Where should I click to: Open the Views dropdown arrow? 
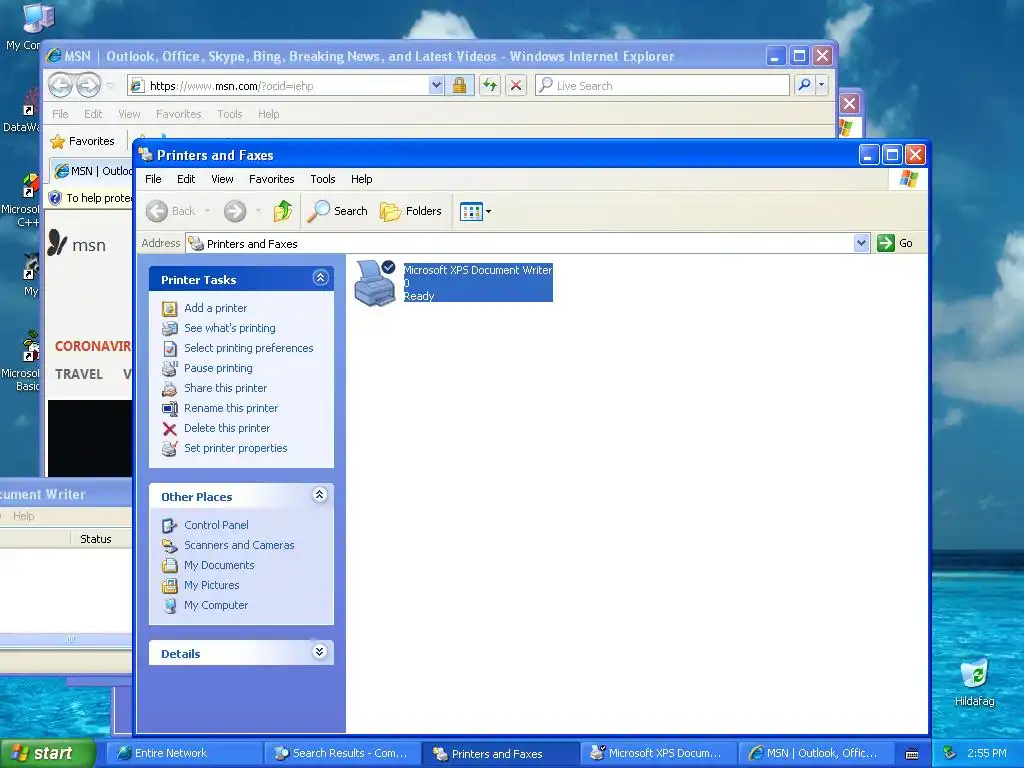[x=488, y=212]
